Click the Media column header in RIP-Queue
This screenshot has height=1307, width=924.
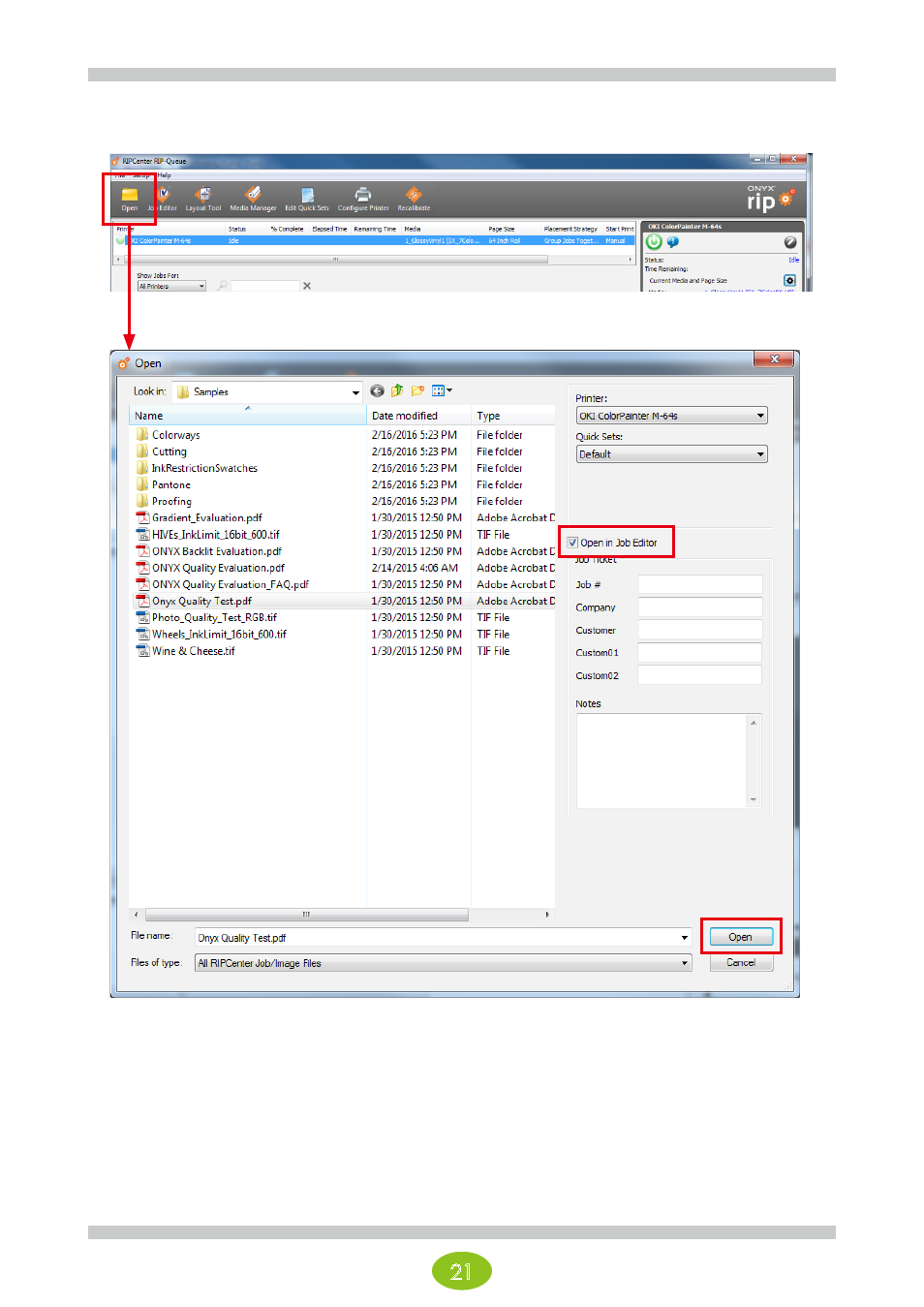413,229
